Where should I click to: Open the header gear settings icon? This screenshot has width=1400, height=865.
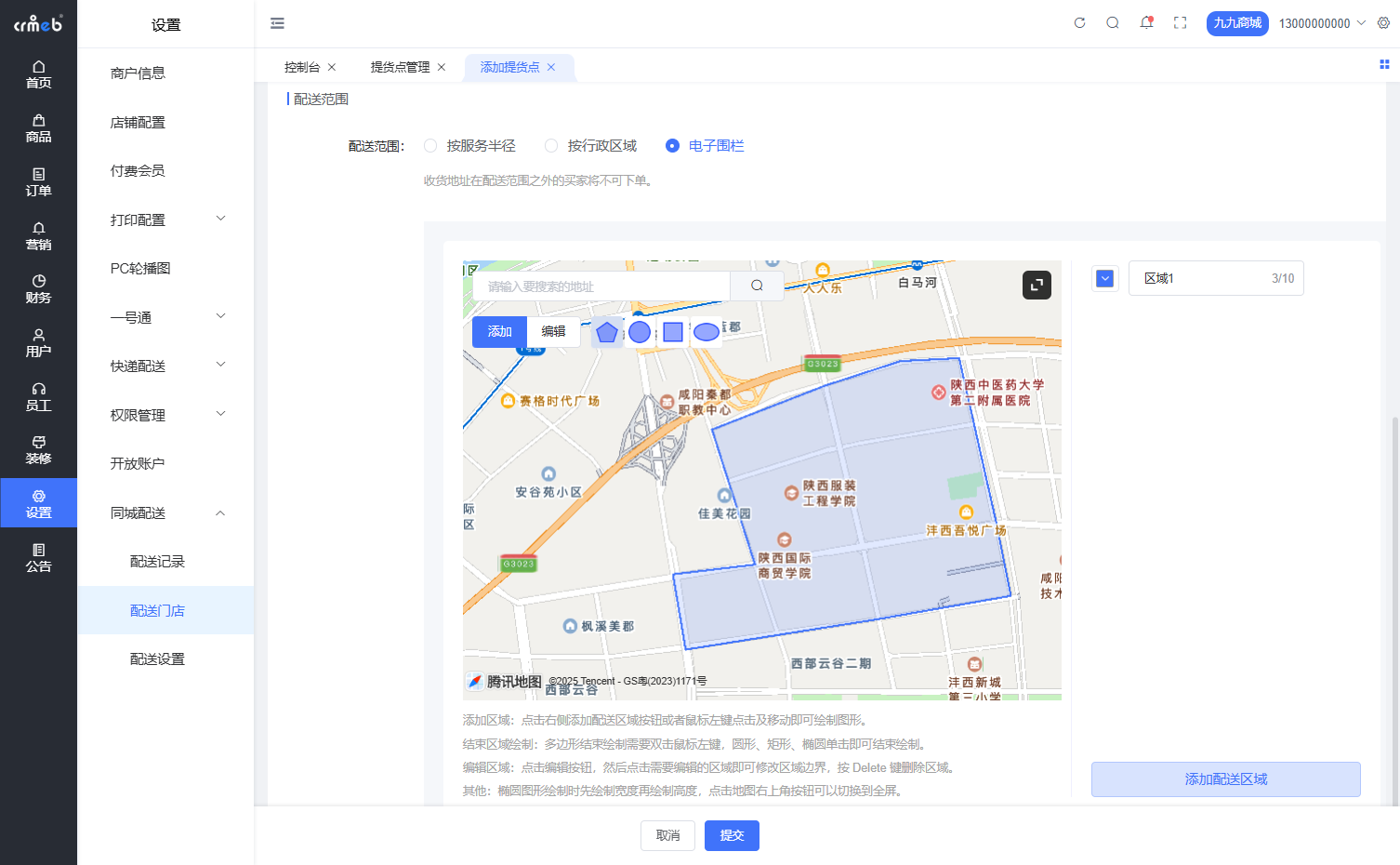tap(1383, 23)
